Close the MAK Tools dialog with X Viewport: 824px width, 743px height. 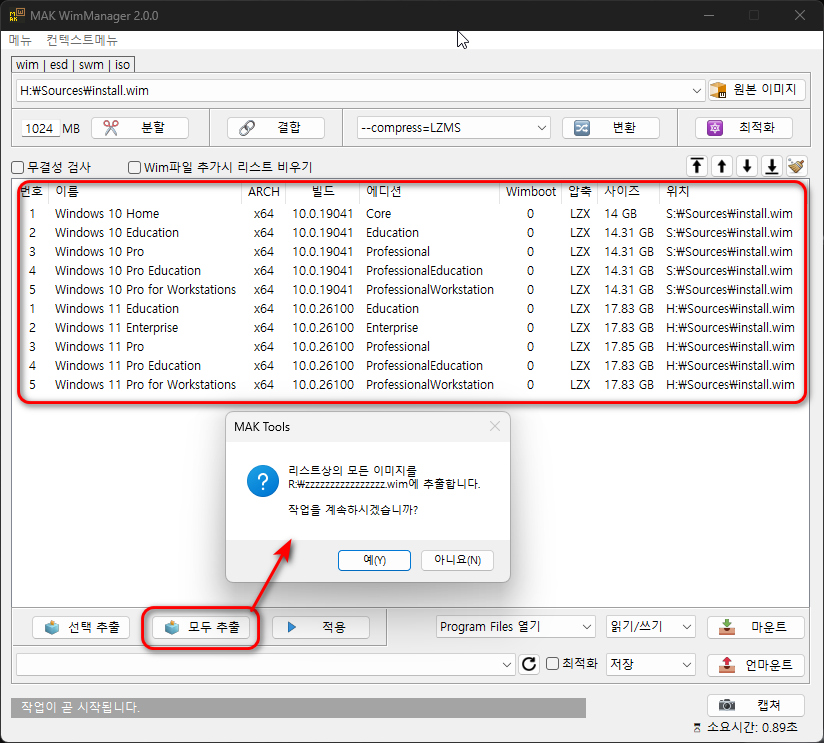[x=495, y=426]
